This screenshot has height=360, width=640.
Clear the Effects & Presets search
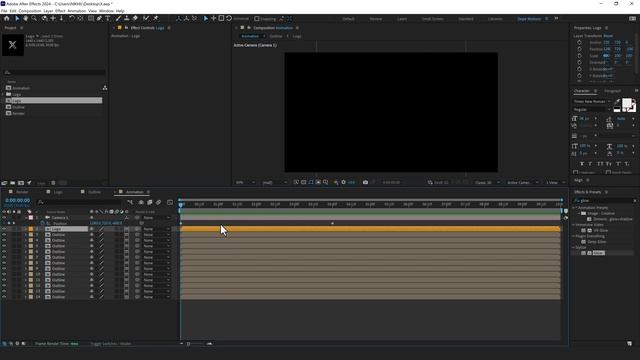pyautogui.click(x=635, y=200)
